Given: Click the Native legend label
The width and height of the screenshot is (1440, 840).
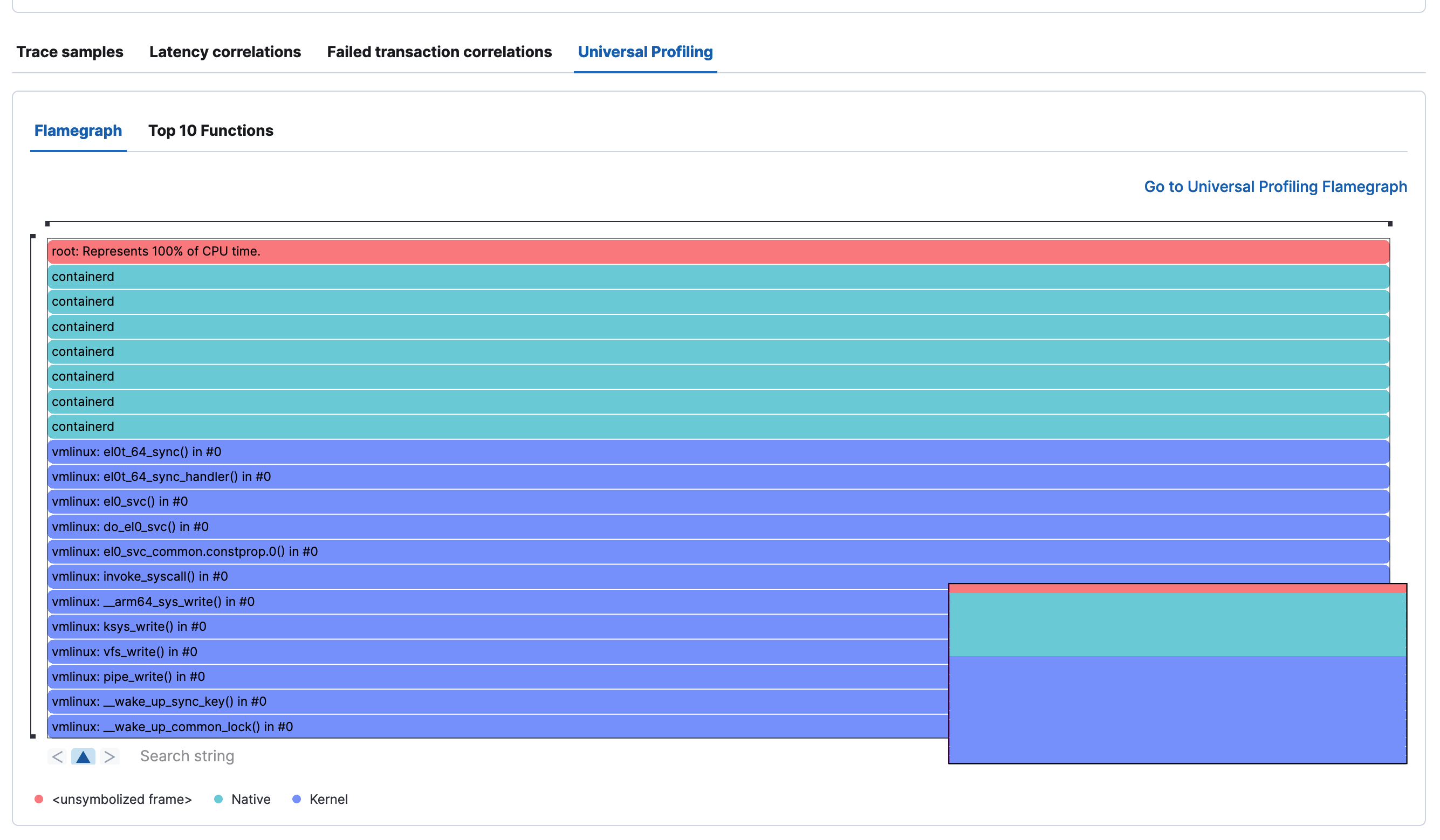Looking at the screenshot, I should (x=251, y=800).
